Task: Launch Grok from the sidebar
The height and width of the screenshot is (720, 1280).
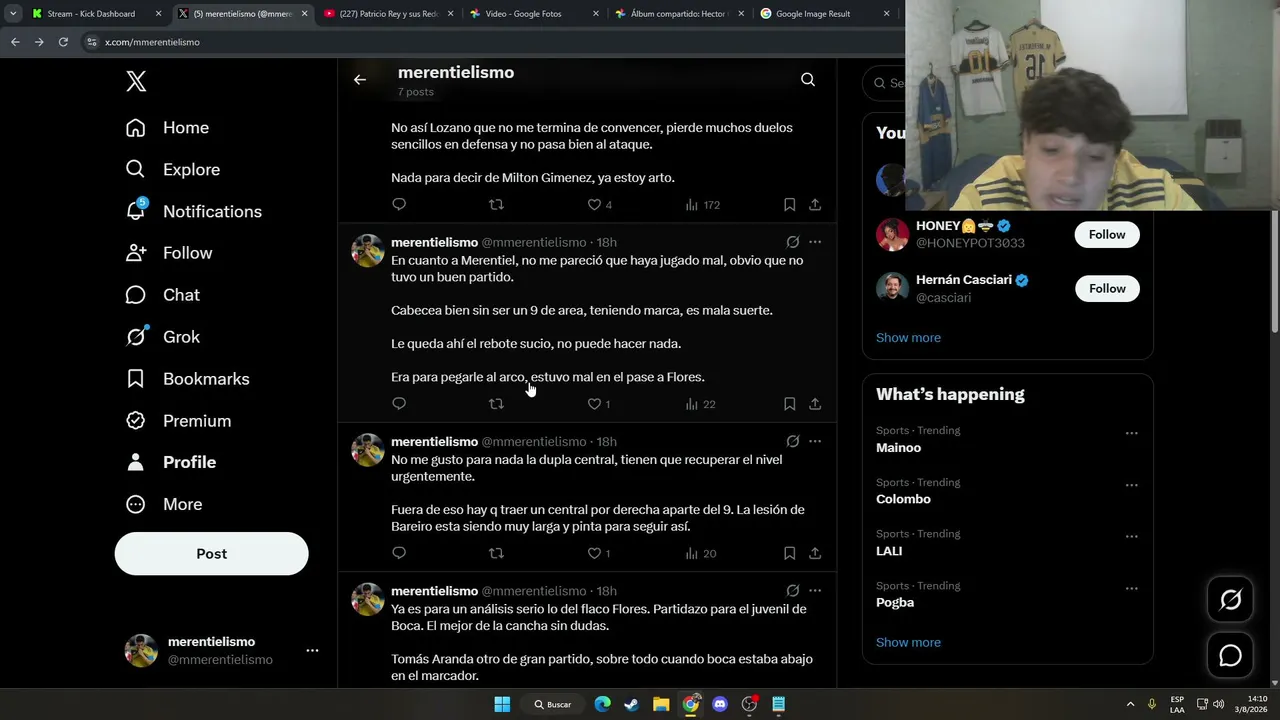Action: pos(162,338)
